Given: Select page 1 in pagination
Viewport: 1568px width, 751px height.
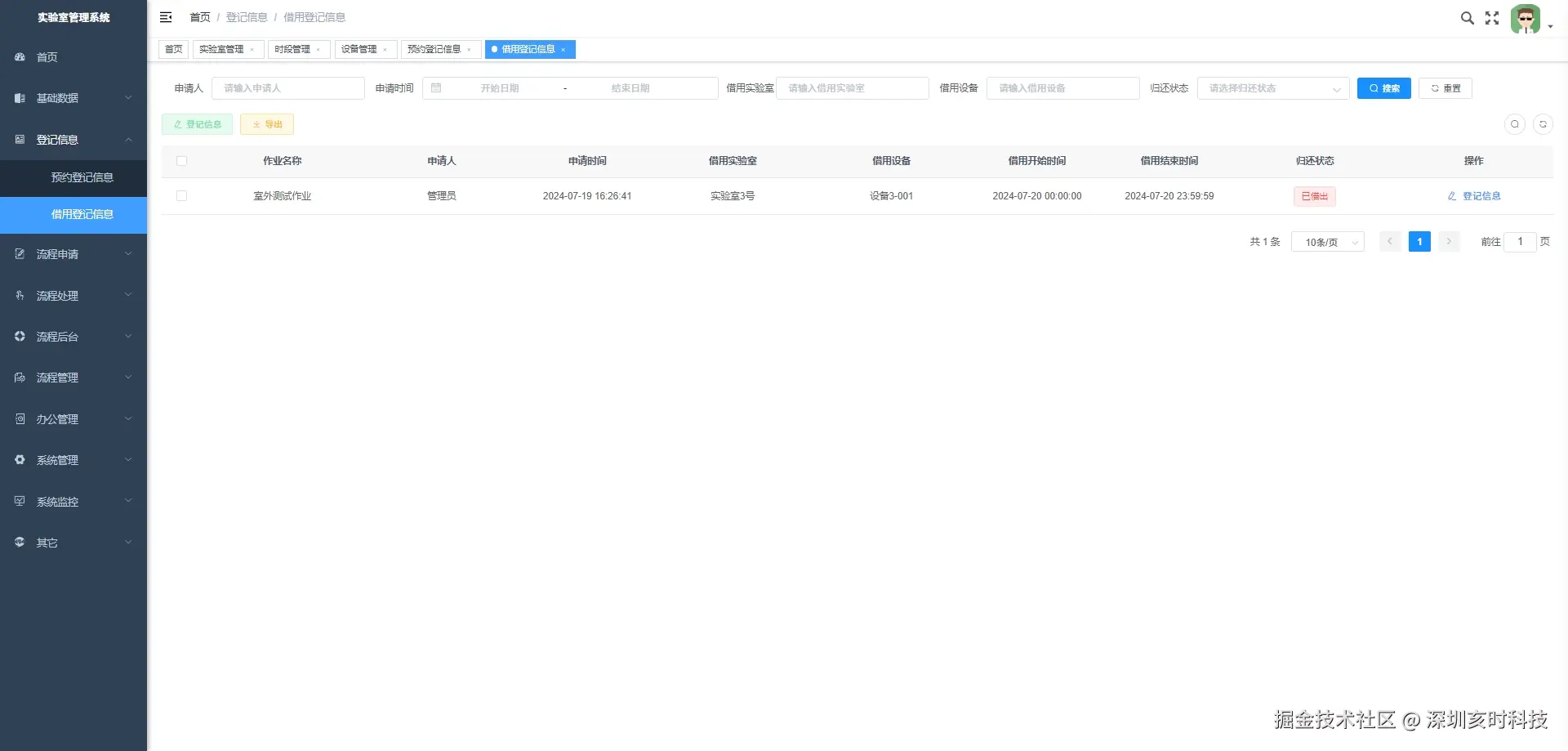Looking at the screenshot, I should click(x=1419, y=242).
